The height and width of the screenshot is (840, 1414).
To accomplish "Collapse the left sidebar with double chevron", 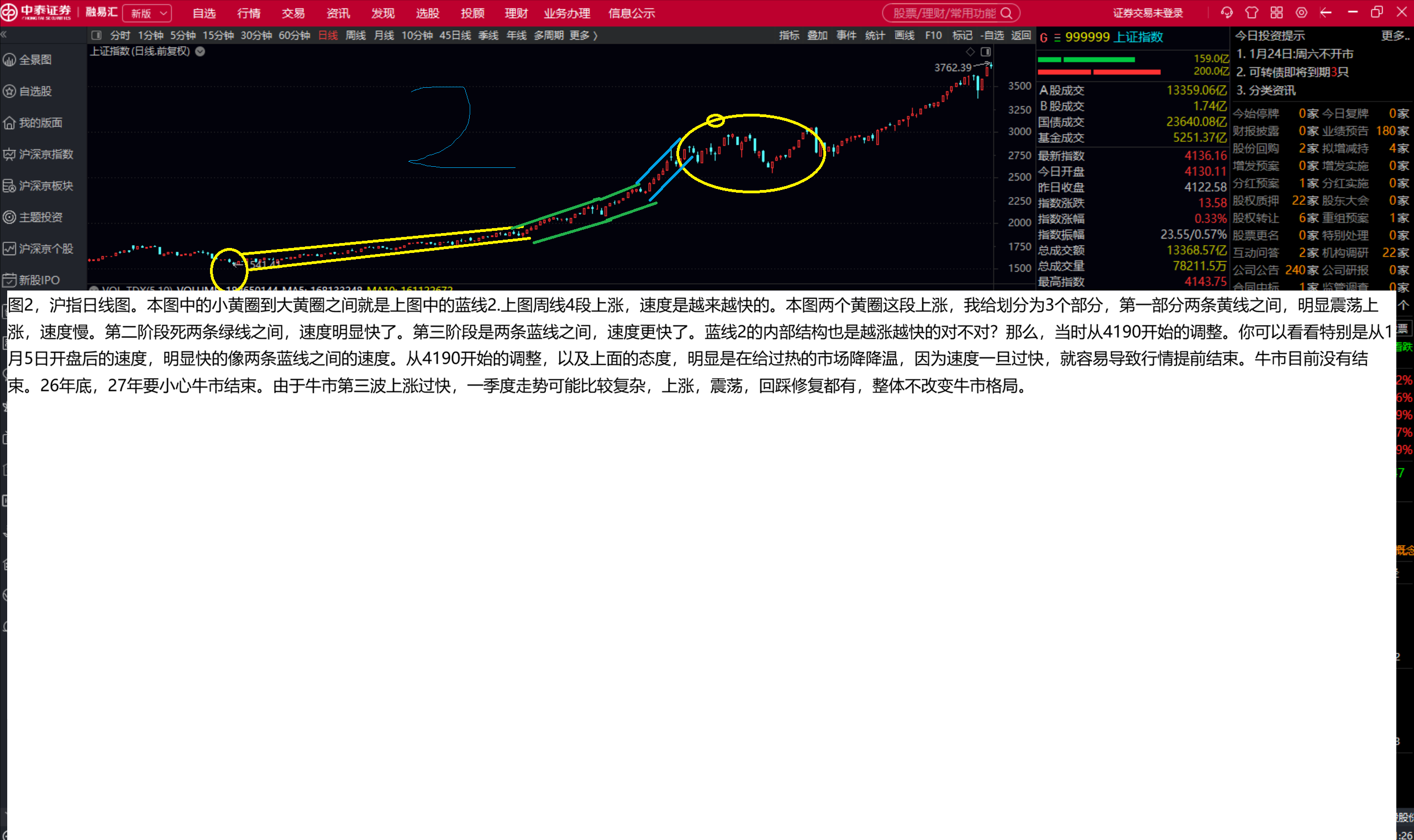I will (4, 35).
